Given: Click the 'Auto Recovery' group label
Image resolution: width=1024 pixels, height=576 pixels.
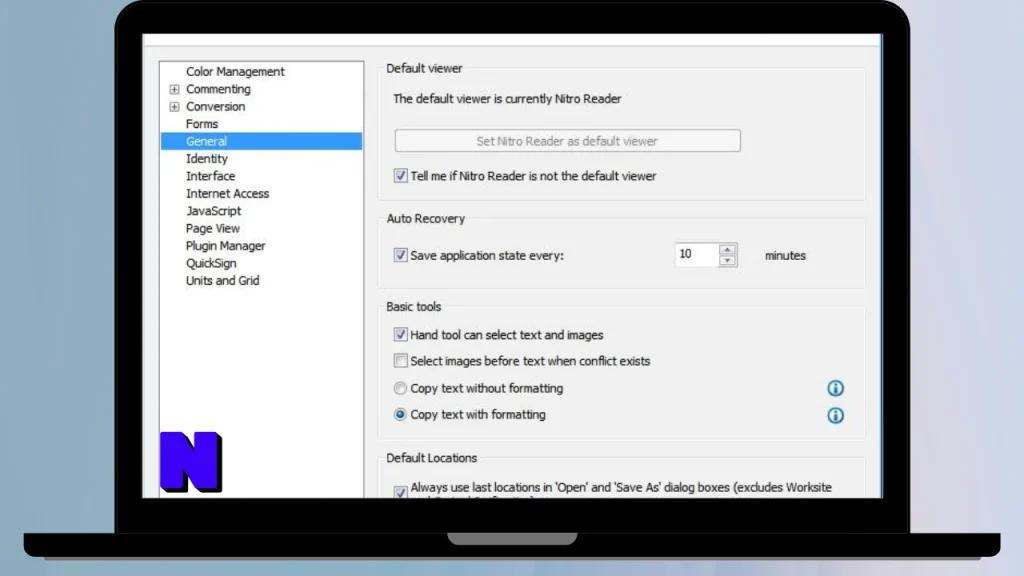Looking at the screenshot, I should (x=425, y=219).
